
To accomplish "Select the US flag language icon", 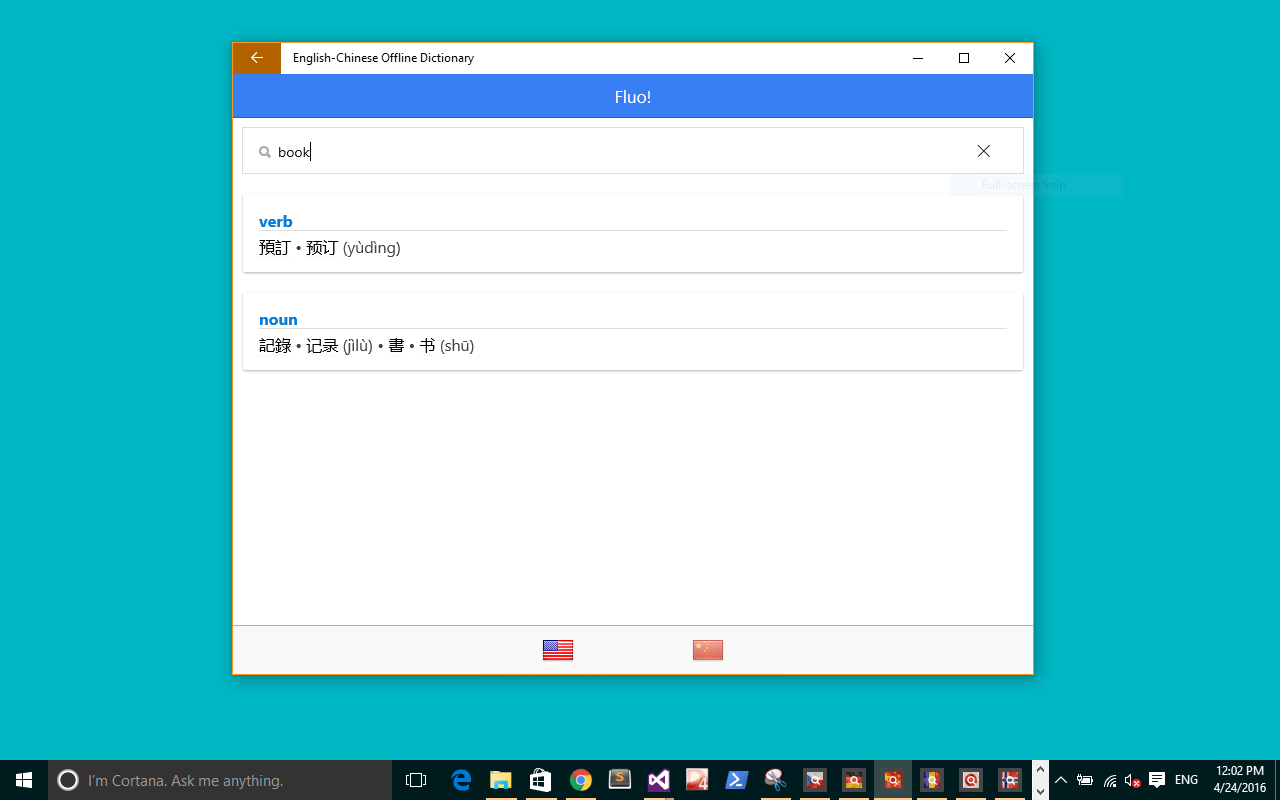I will pyautogui.click(x=558, y=650).
